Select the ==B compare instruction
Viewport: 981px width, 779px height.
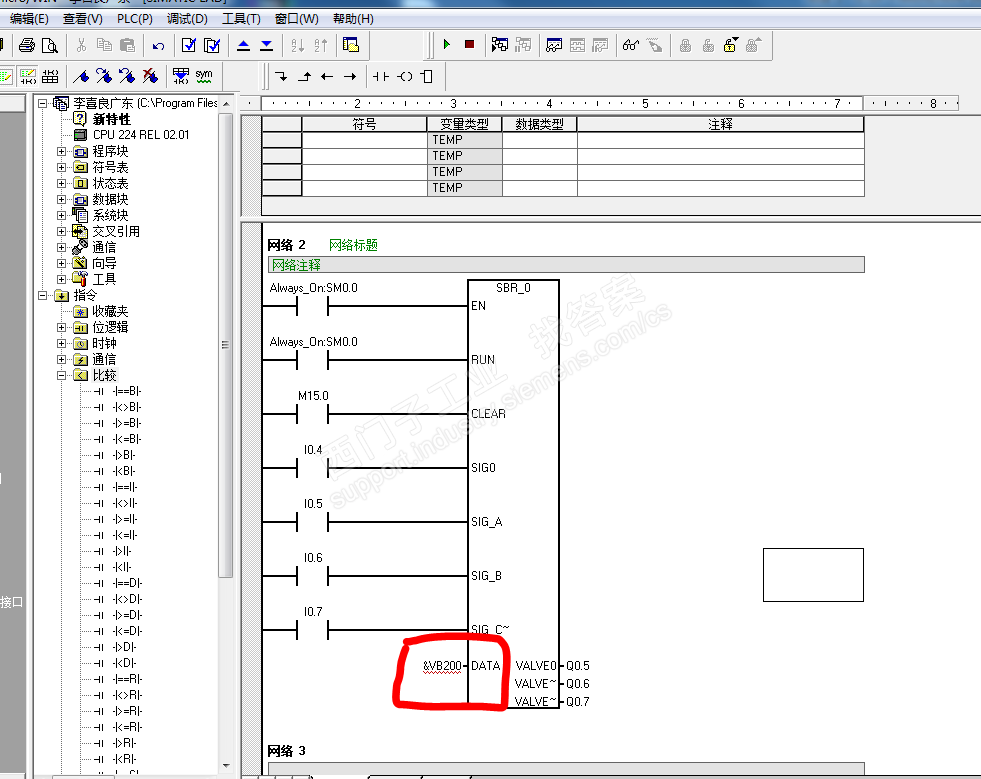[127, 392]
